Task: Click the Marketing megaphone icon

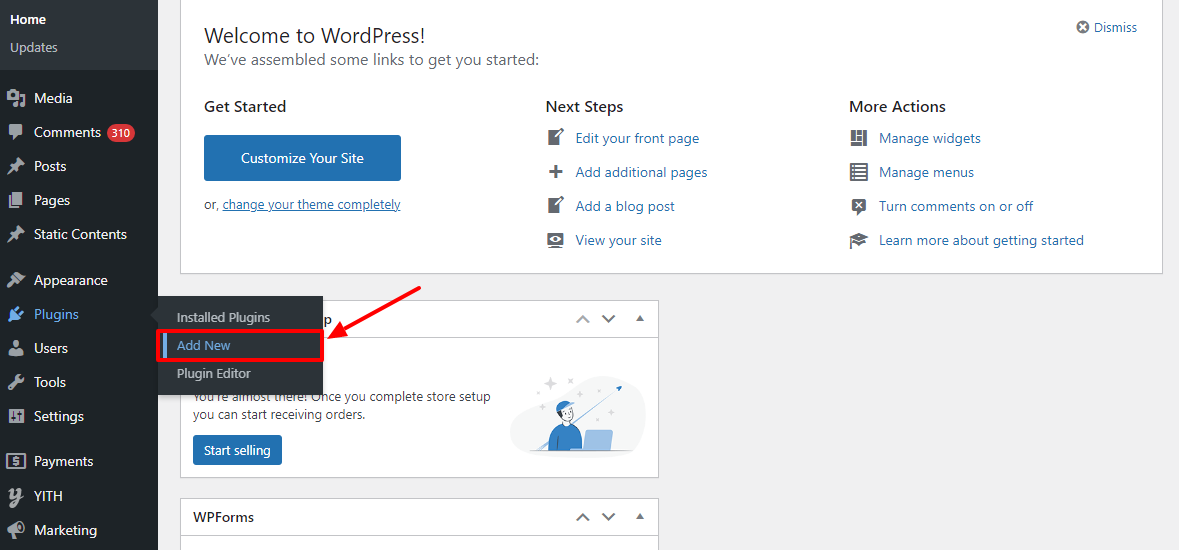Action: (15, 530)
